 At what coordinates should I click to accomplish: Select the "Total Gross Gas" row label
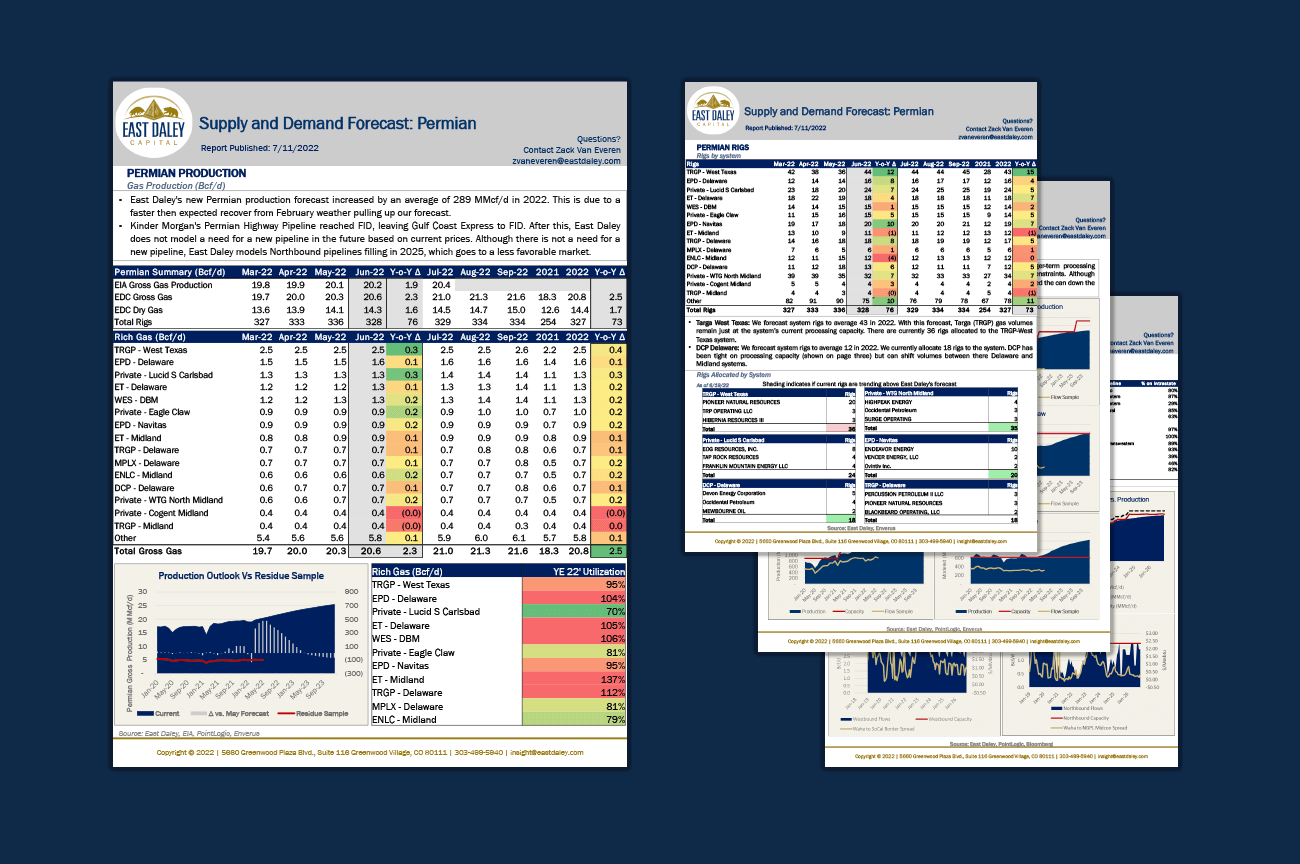click(148, 551)
